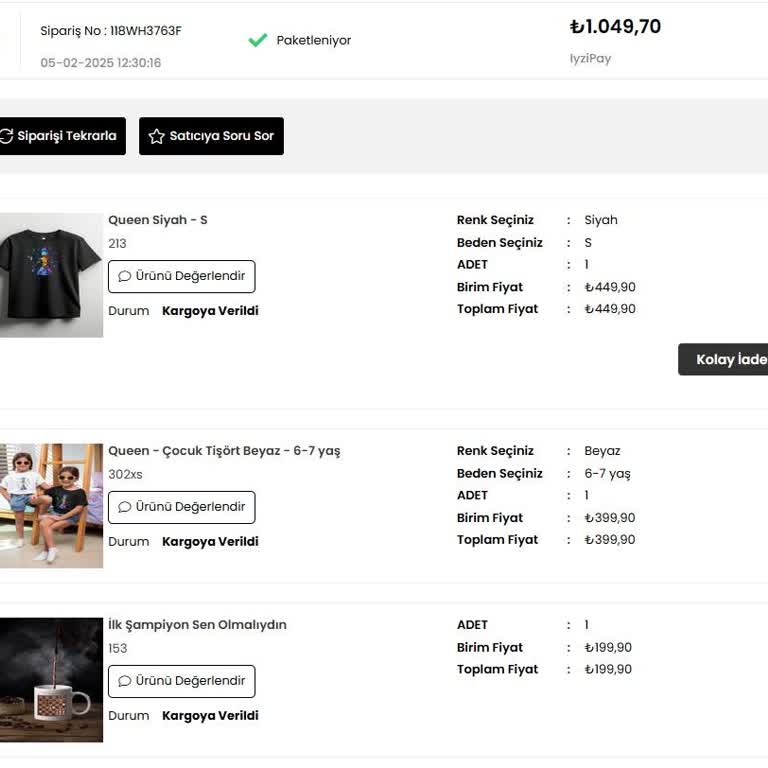Rate the İlk Şampiyon Sen Olmalıydın mug
The image size is (768, 768).
pyautogui.click(x=182, y=681)
